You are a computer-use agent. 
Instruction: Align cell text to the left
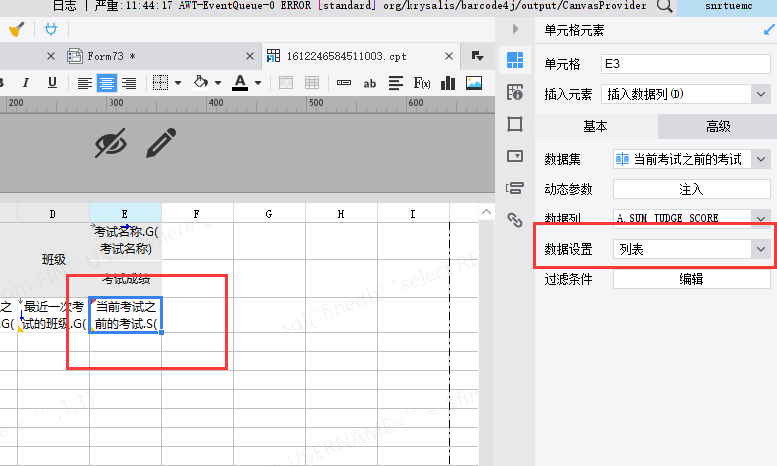coord(85,83)
